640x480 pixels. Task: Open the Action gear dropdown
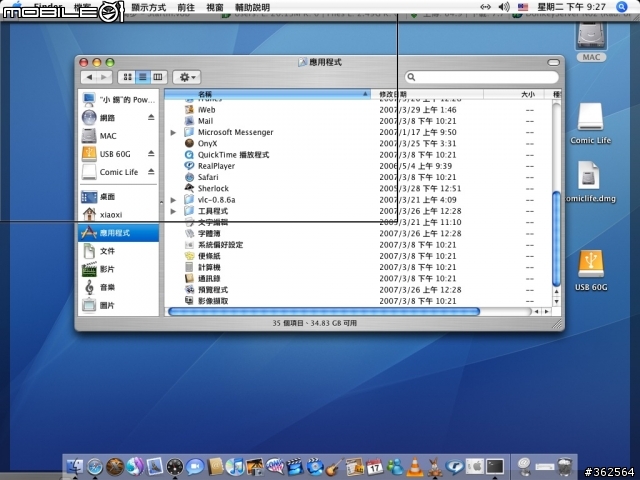click(187, 77)
